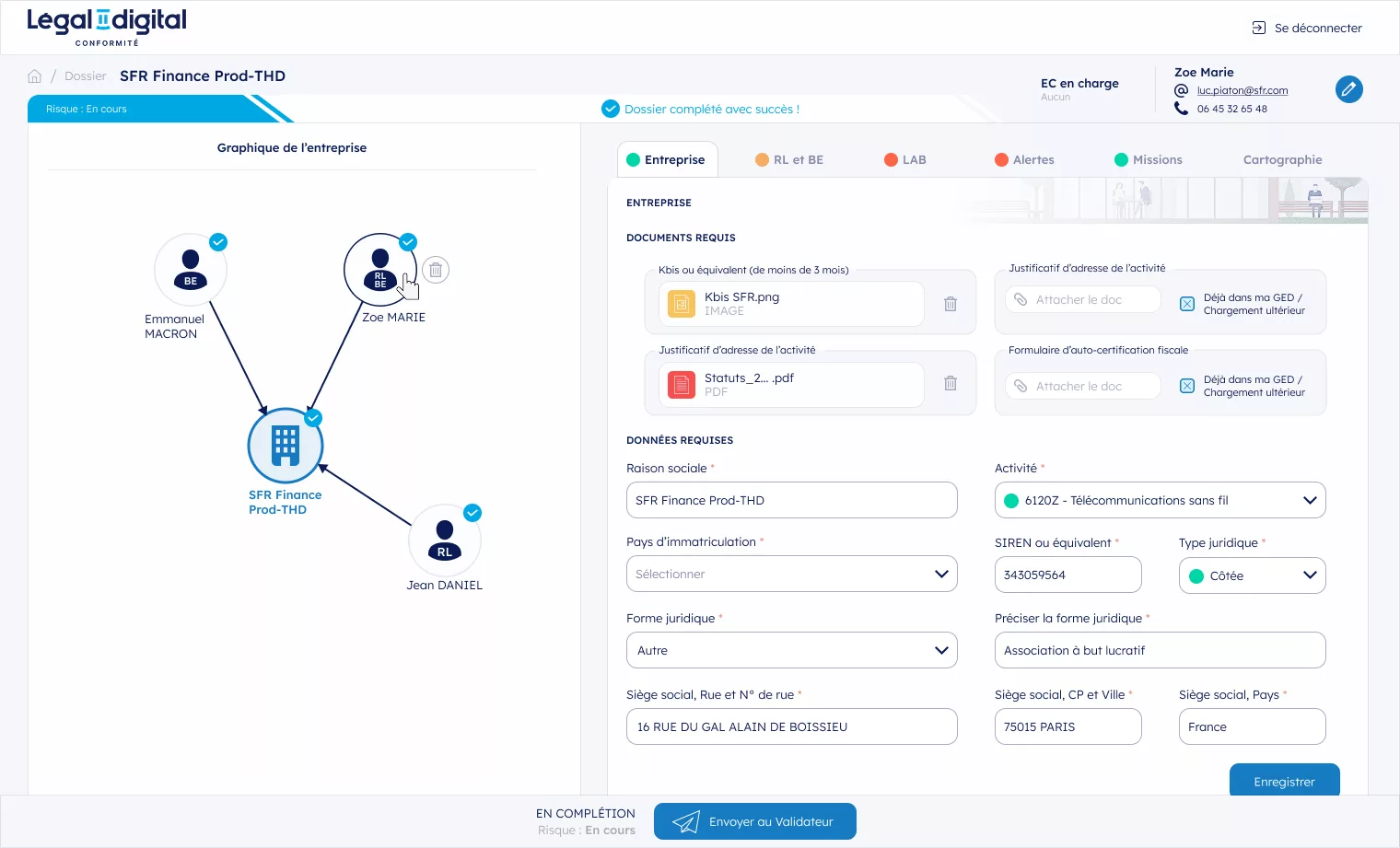
Task: Click the home breadcrumb icon
Action: (35, 76)
